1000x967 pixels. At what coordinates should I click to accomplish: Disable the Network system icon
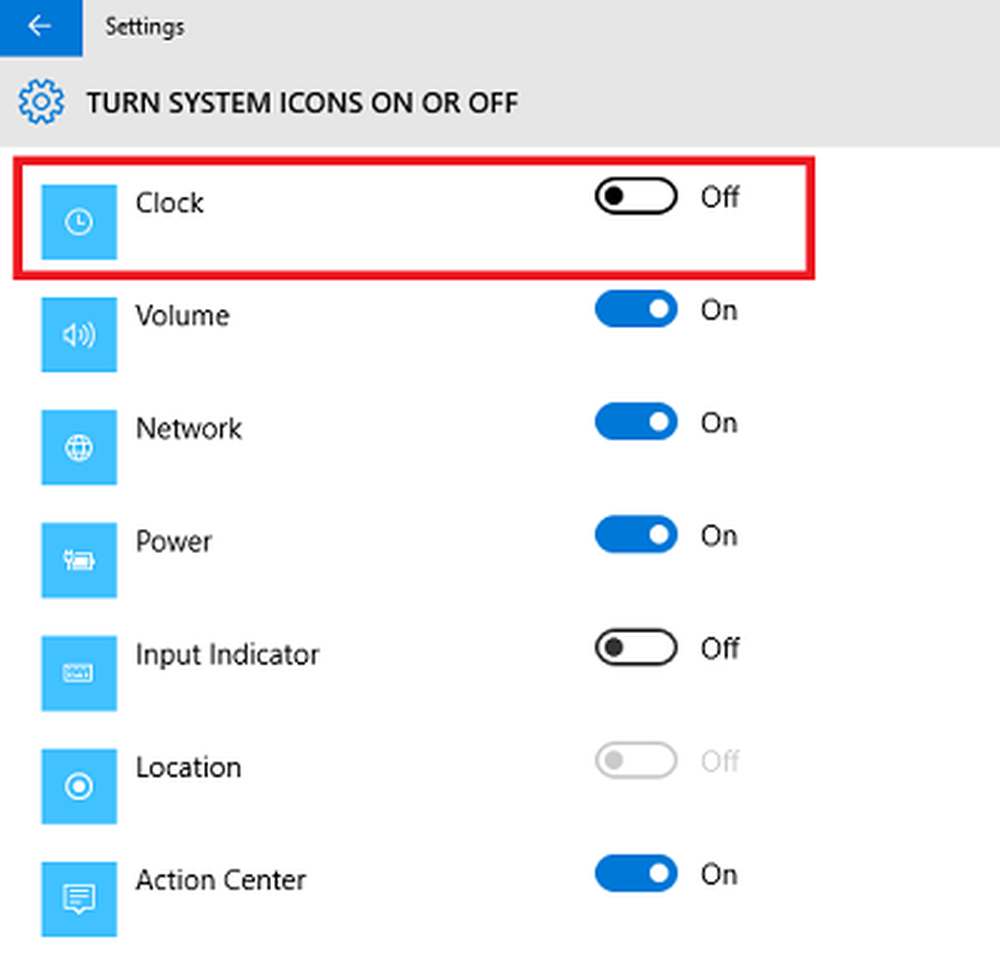click(x=636, y=422)
